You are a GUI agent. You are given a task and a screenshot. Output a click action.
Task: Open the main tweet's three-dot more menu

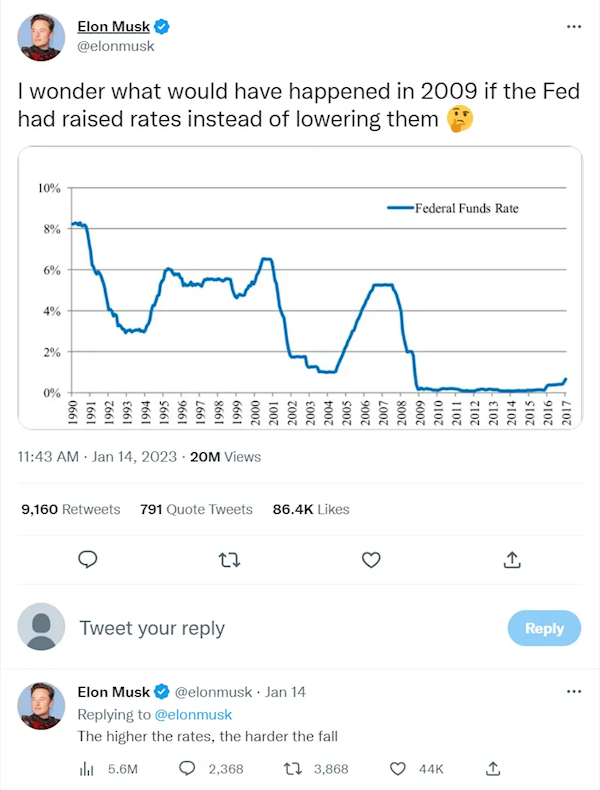point(574,27)
